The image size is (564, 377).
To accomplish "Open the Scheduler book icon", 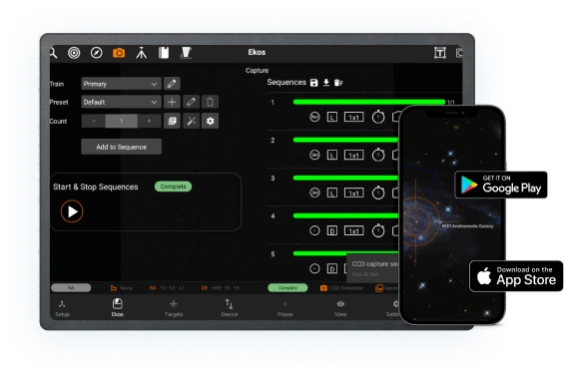I will tap(164, 53).
